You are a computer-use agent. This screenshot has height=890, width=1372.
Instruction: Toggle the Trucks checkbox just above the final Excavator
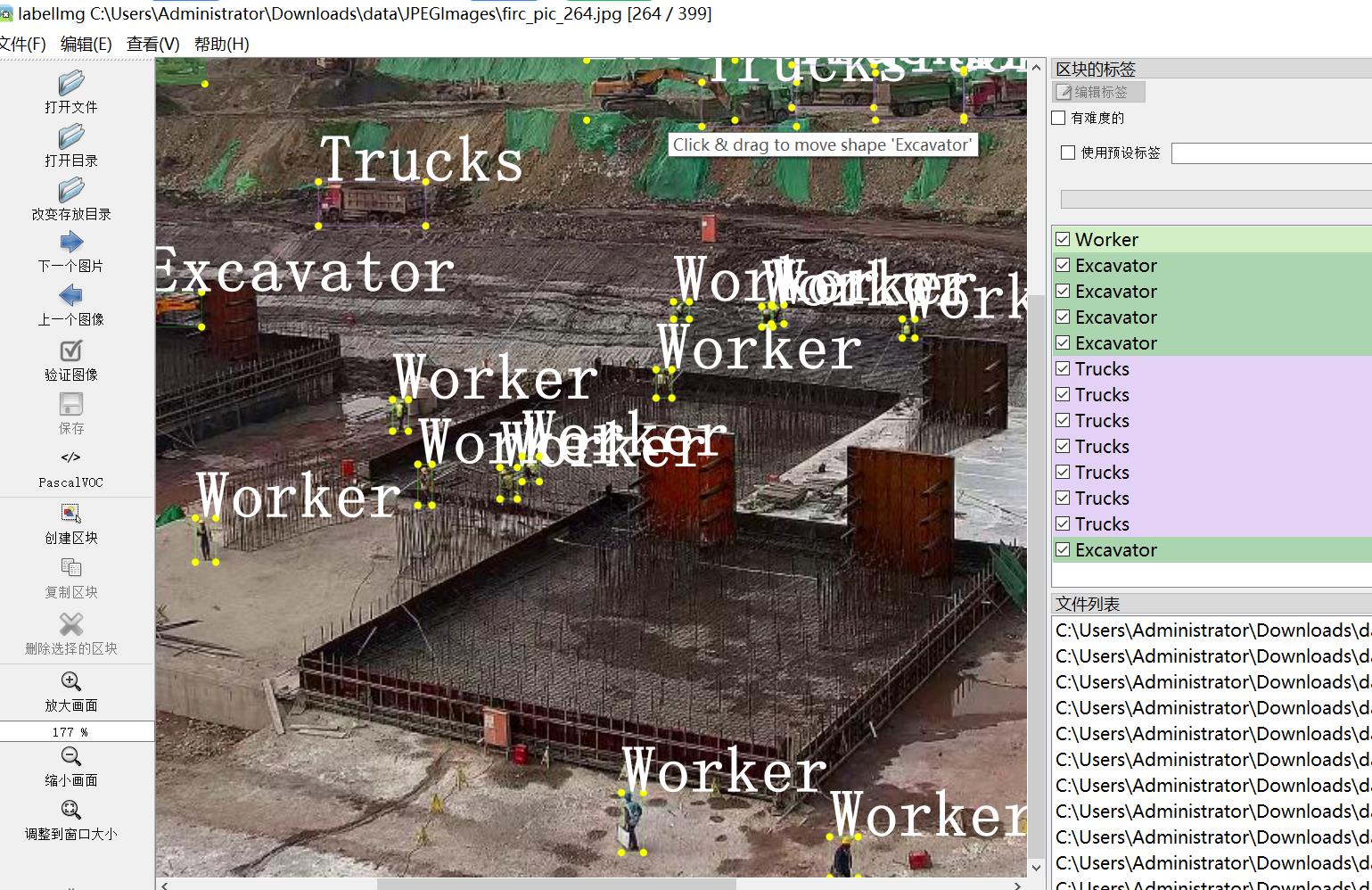(x=1063, y=523)
